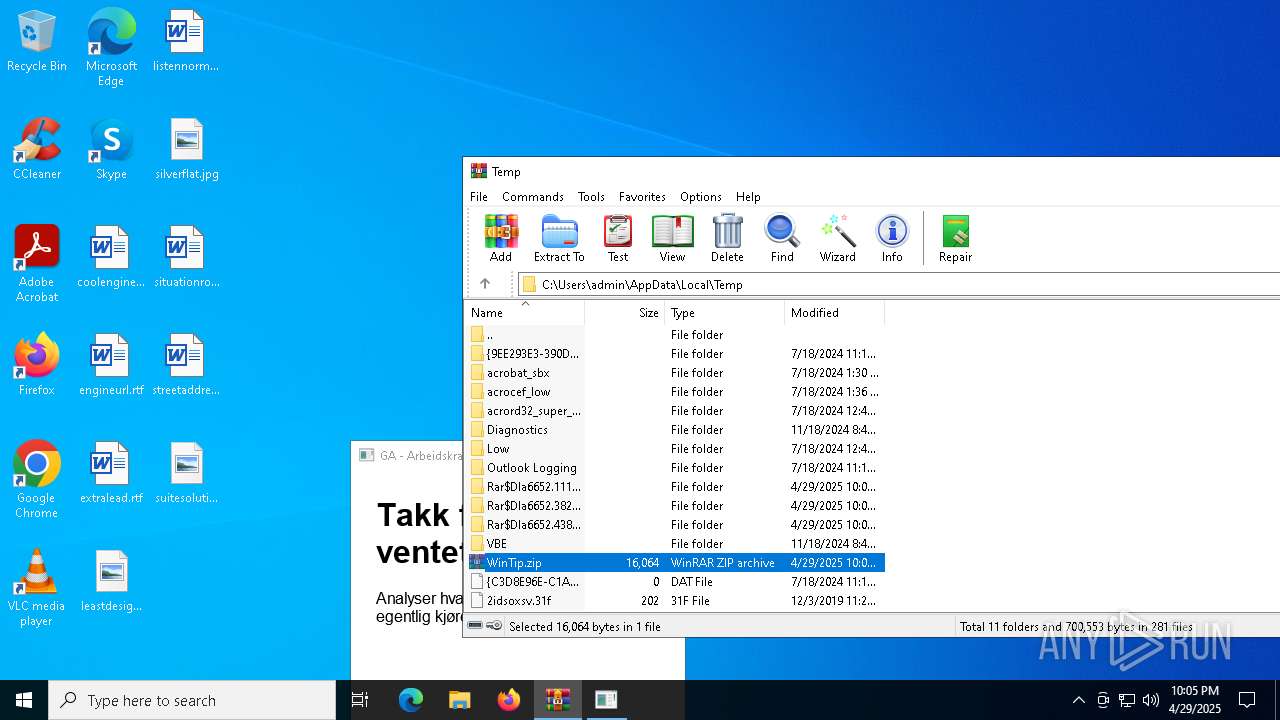1280x720 pixels.
Task: Open the Google Chrome desktop shortcut
Action: pyautogui.click(x=37, y=480)
